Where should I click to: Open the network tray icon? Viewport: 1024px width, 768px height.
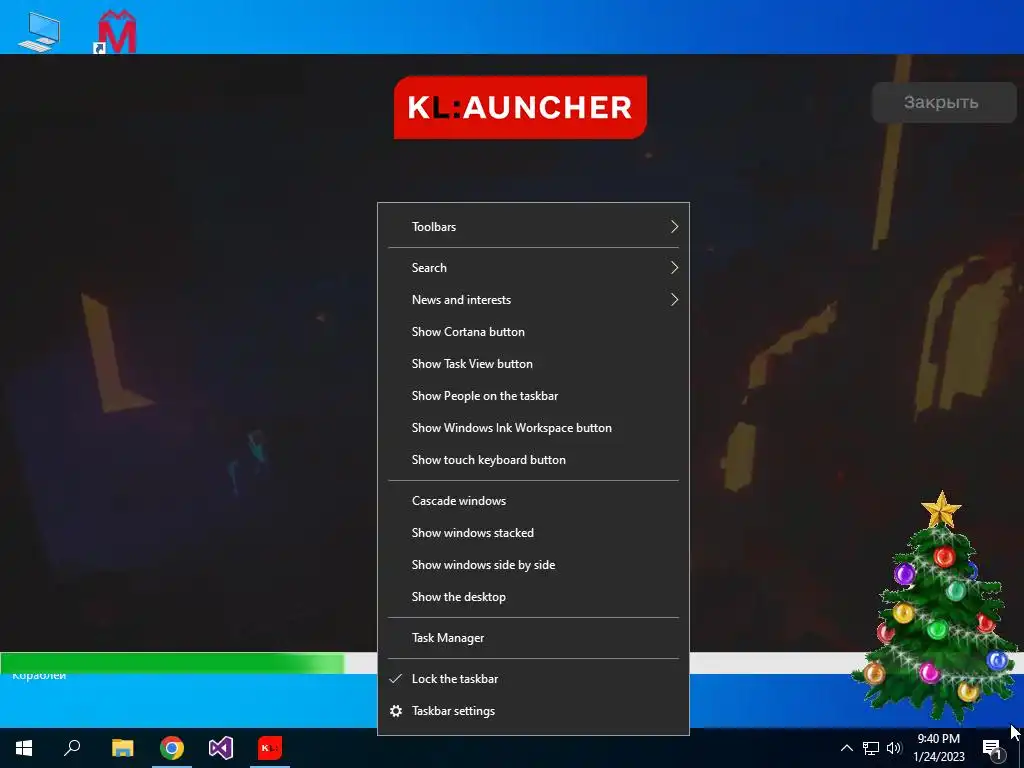point(871,748)
